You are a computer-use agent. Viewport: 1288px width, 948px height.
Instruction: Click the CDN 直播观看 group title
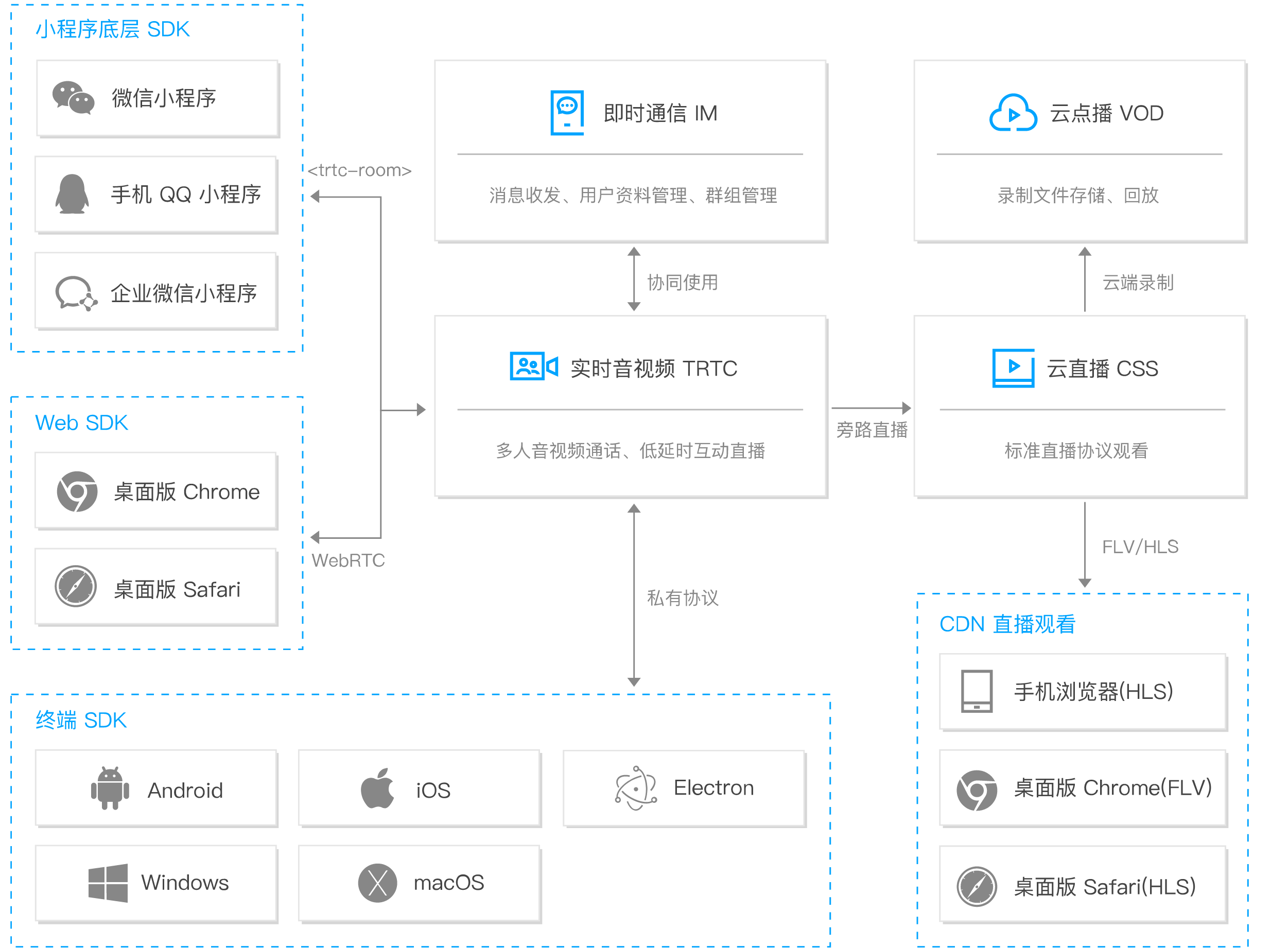[1007, 624]
